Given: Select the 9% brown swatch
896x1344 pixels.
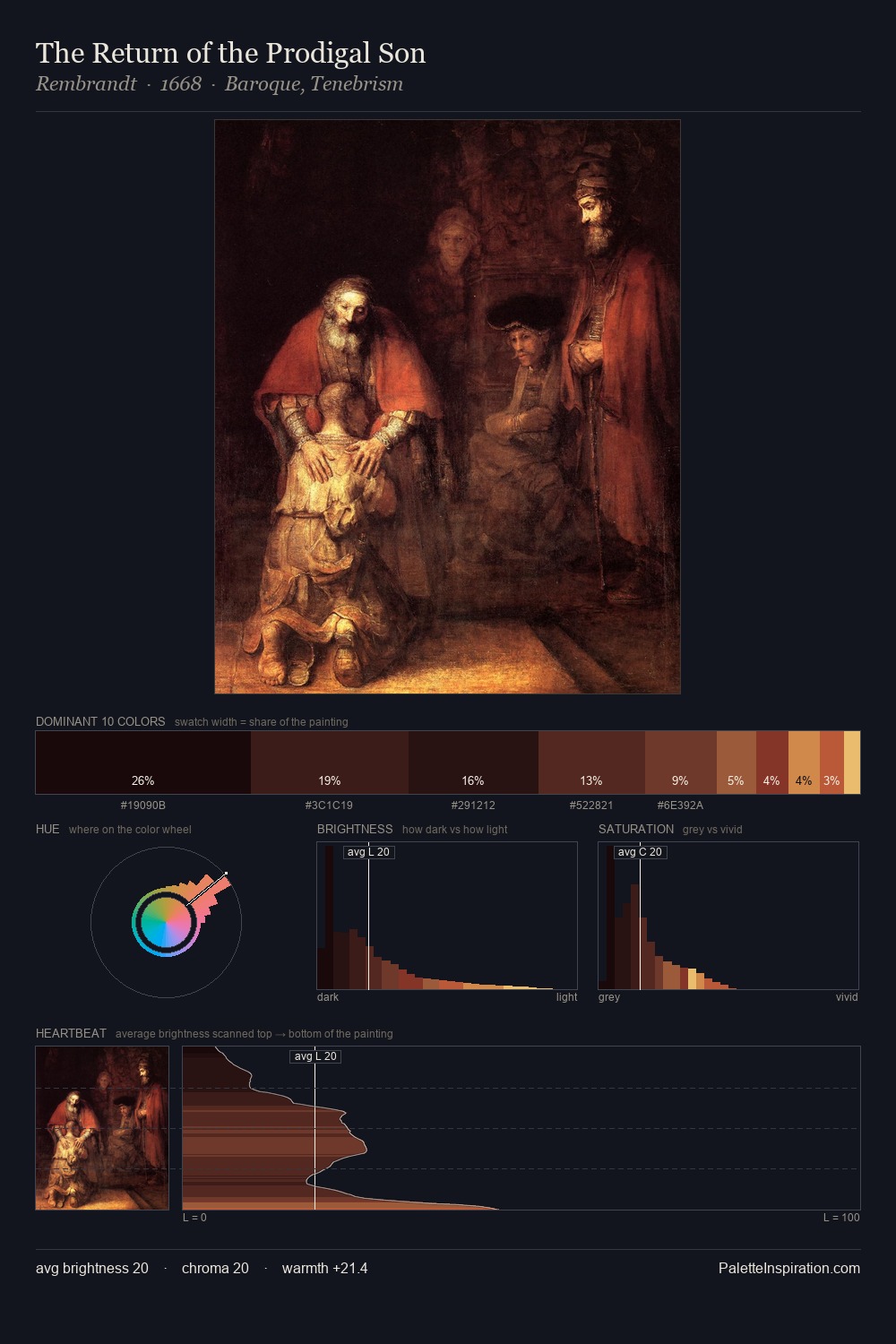Looking at the screenshot, I should (x=681, y=762).
